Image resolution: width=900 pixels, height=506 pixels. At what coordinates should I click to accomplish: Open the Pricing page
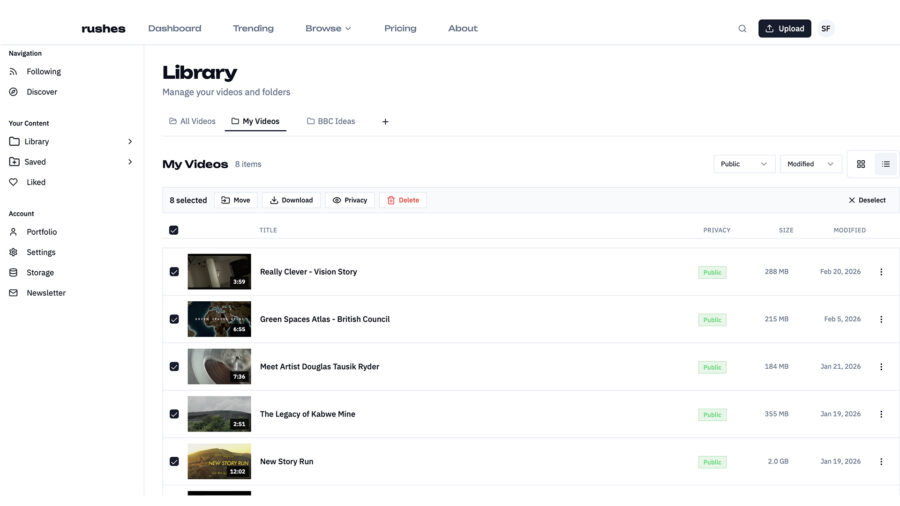[400, 28]
